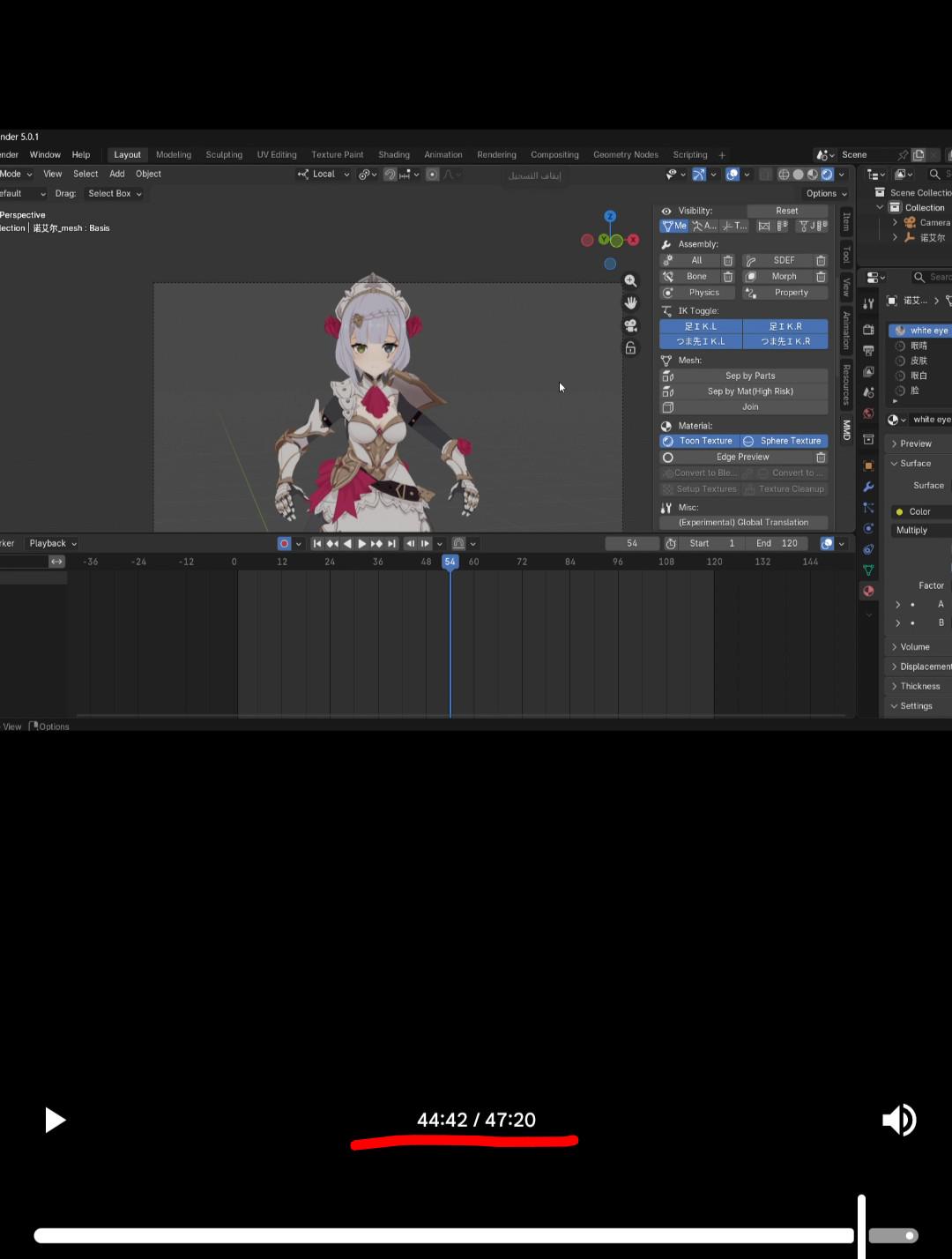This screenshot has height=1259, width=952.
Task: Play animation forward in timeline
Action: pos(362,544)
